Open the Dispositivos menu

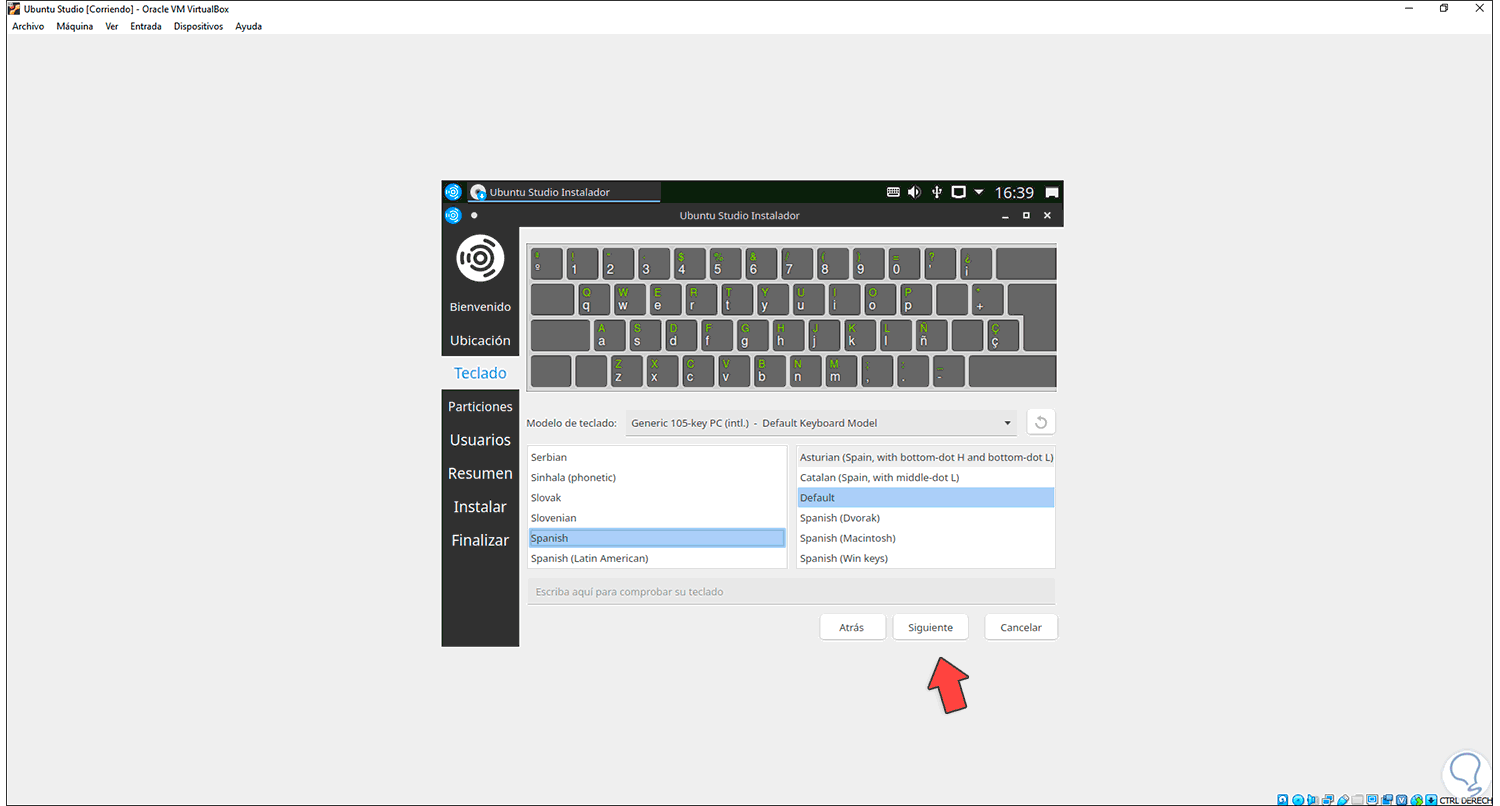point(198,26)
